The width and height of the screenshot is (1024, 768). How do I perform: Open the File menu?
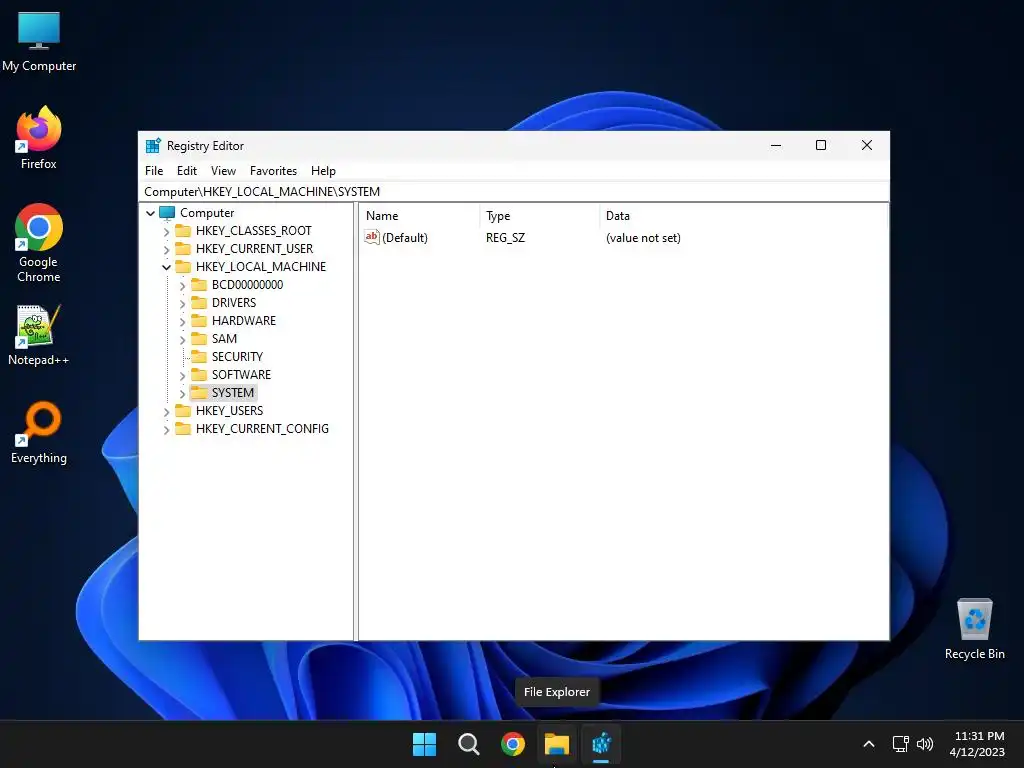(154, 170)
